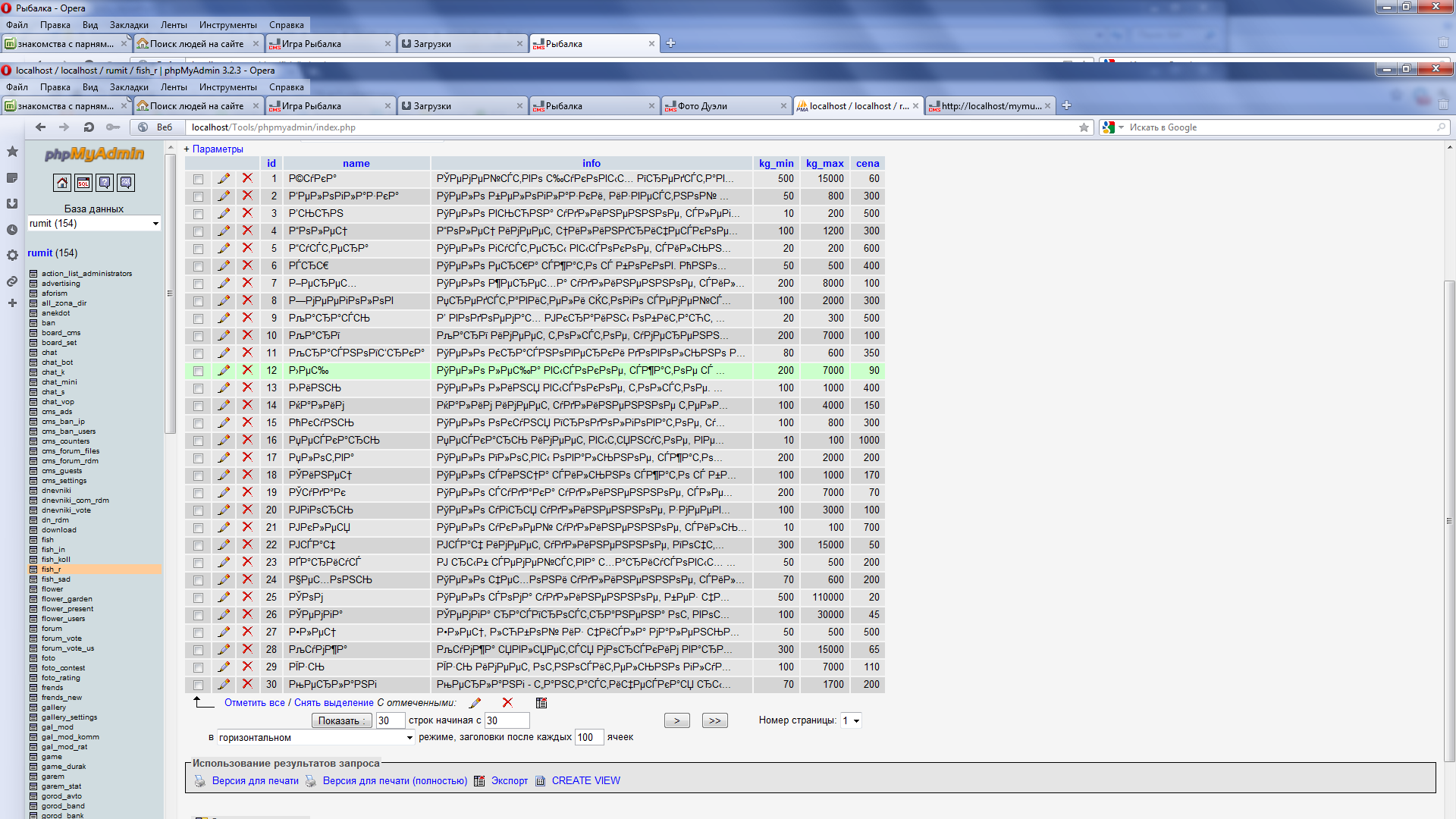Click the rows count input field

click(390, 721)
